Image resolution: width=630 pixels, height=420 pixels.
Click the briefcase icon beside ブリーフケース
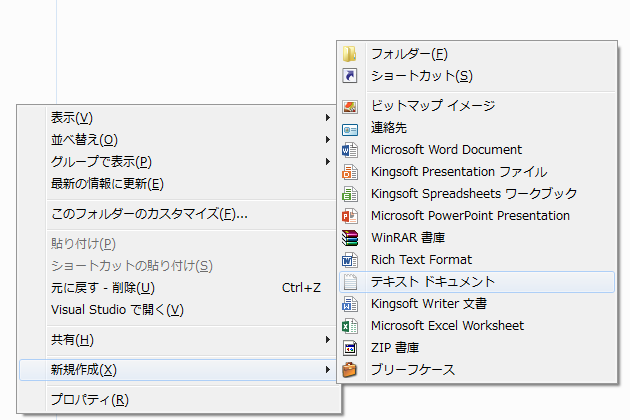[x=350, y=370]
